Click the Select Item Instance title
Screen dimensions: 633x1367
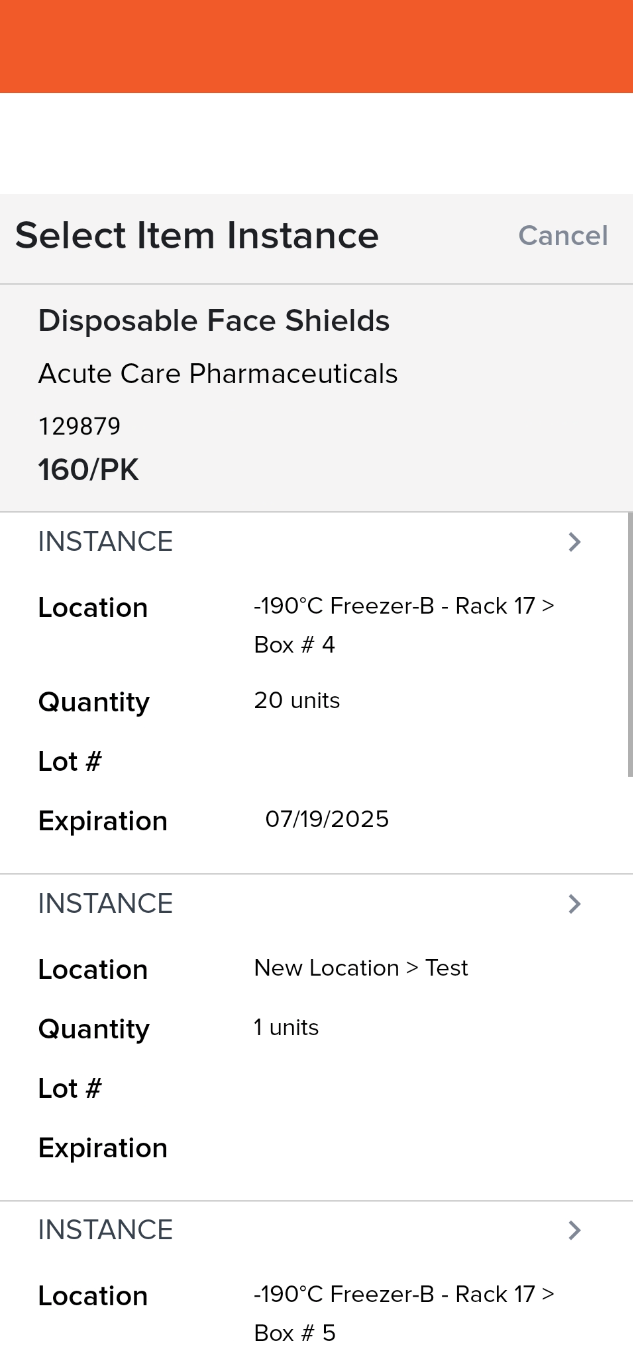coord(197,236)
